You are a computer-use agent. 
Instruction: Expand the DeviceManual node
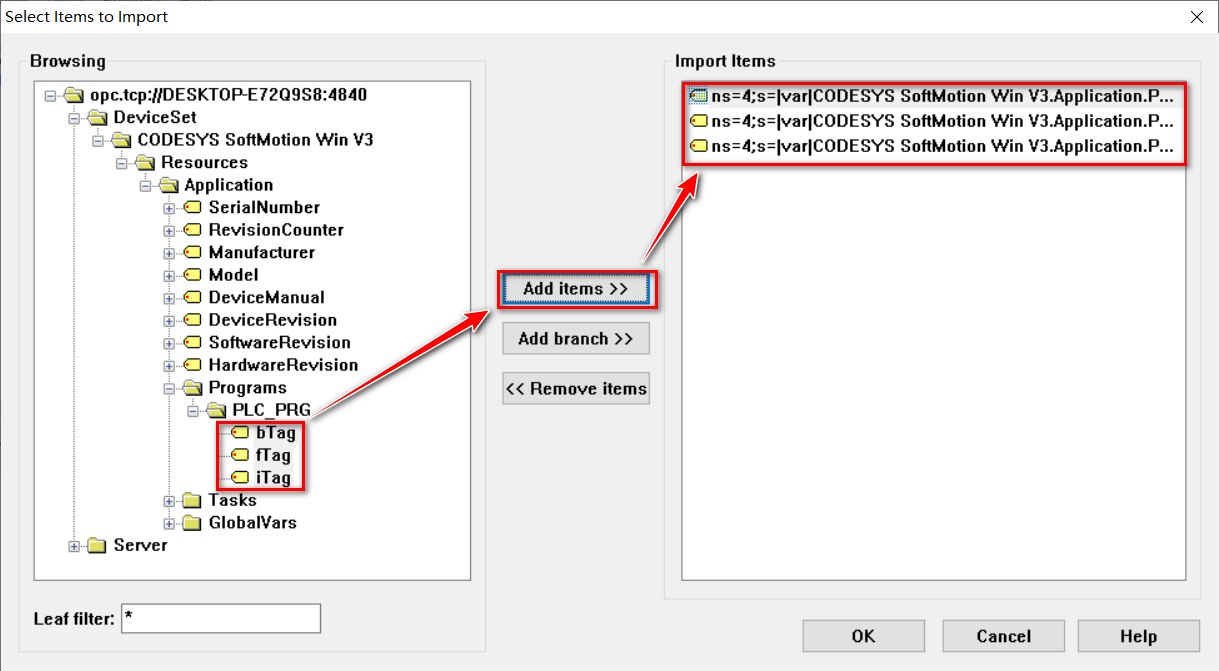(169, 298)
